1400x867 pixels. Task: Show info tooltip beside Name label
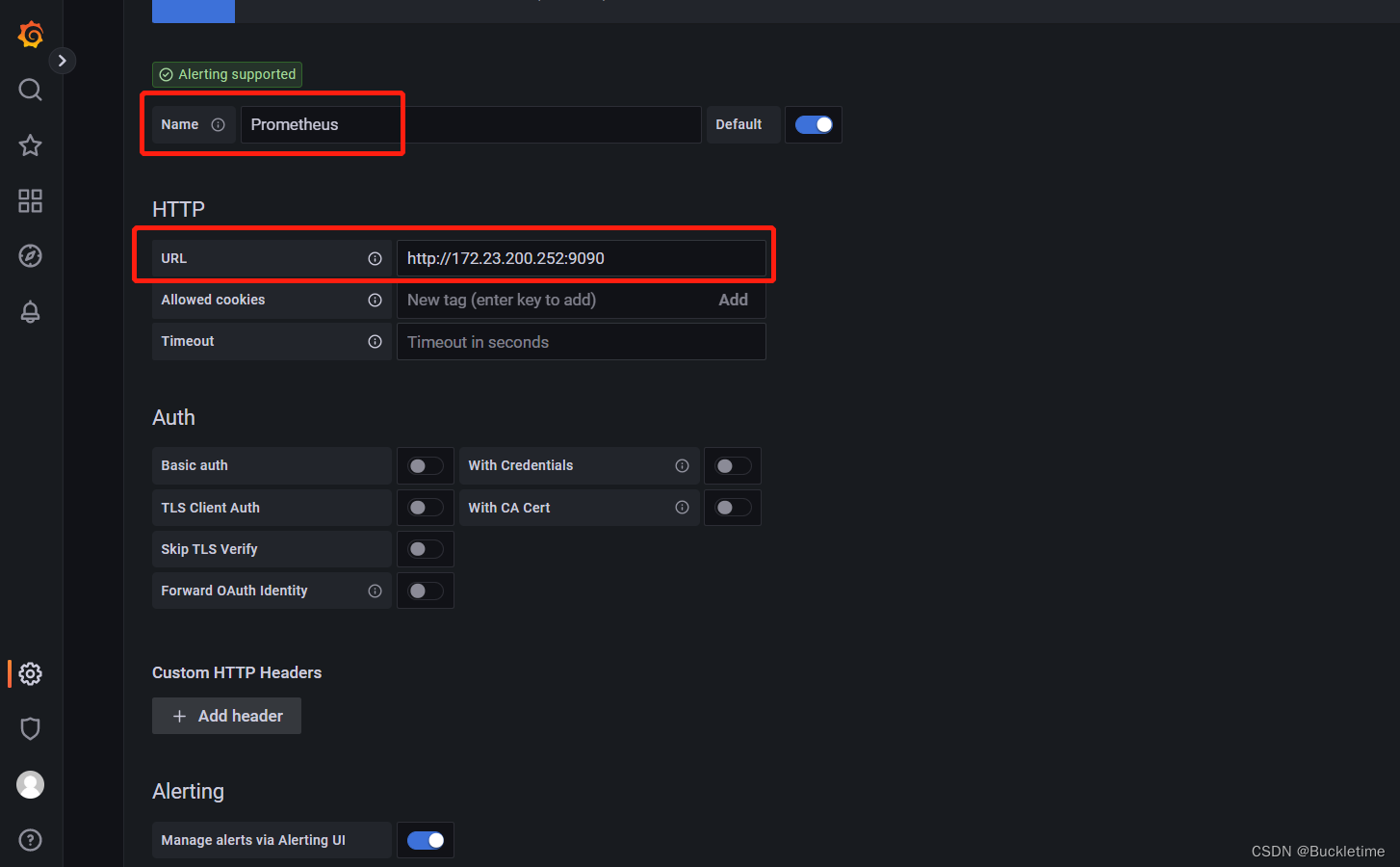(219, 124)
